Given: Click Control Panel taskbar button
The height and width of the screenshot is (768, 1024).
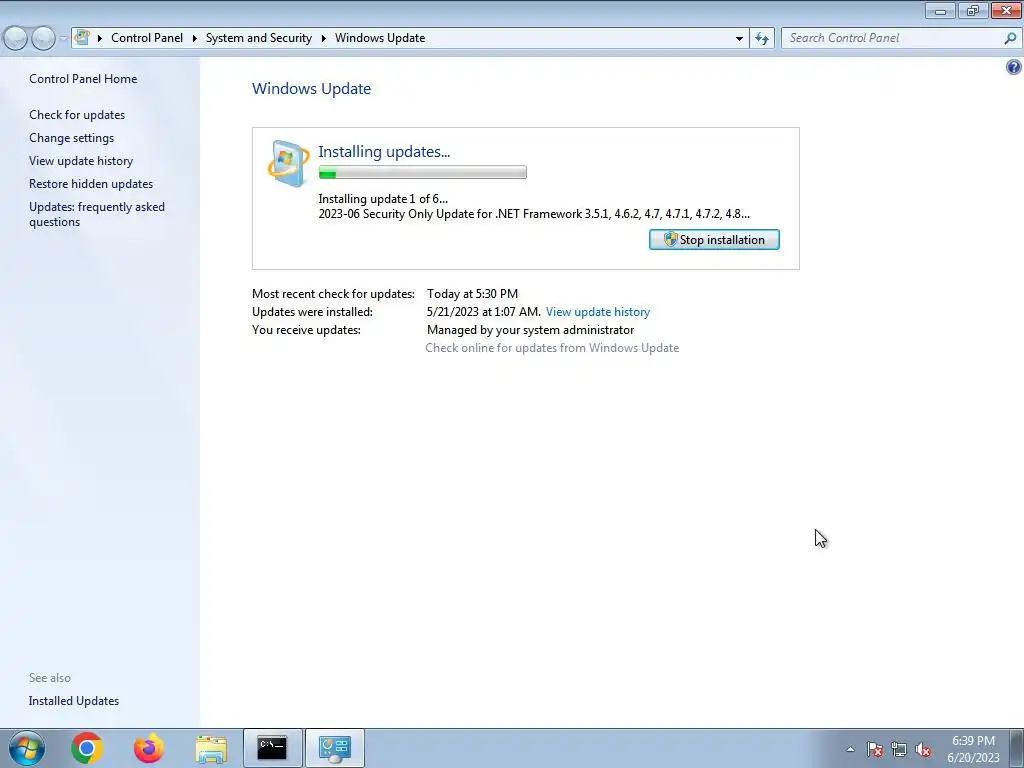Looking at the screenshot, I should click(x=334, y=748).
